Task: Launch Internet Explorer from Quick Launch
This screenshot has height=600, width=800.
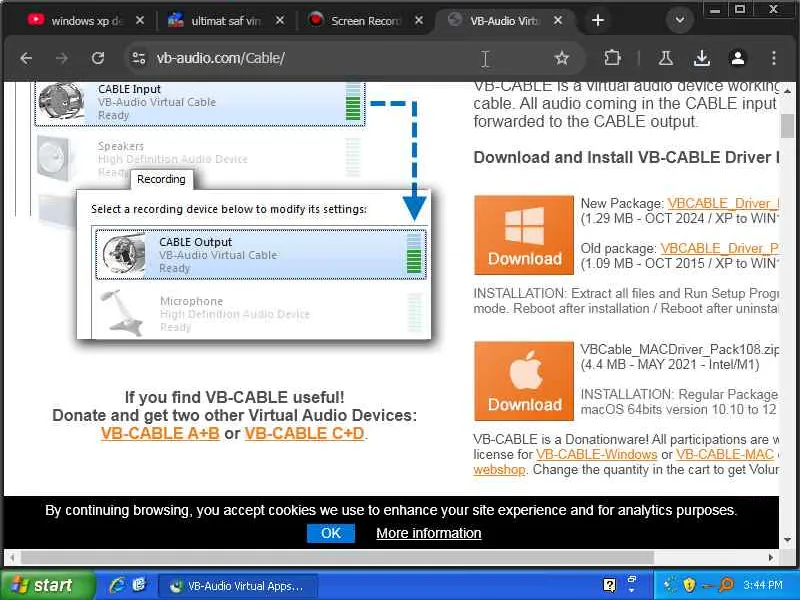Action: (x=117, y=585)
